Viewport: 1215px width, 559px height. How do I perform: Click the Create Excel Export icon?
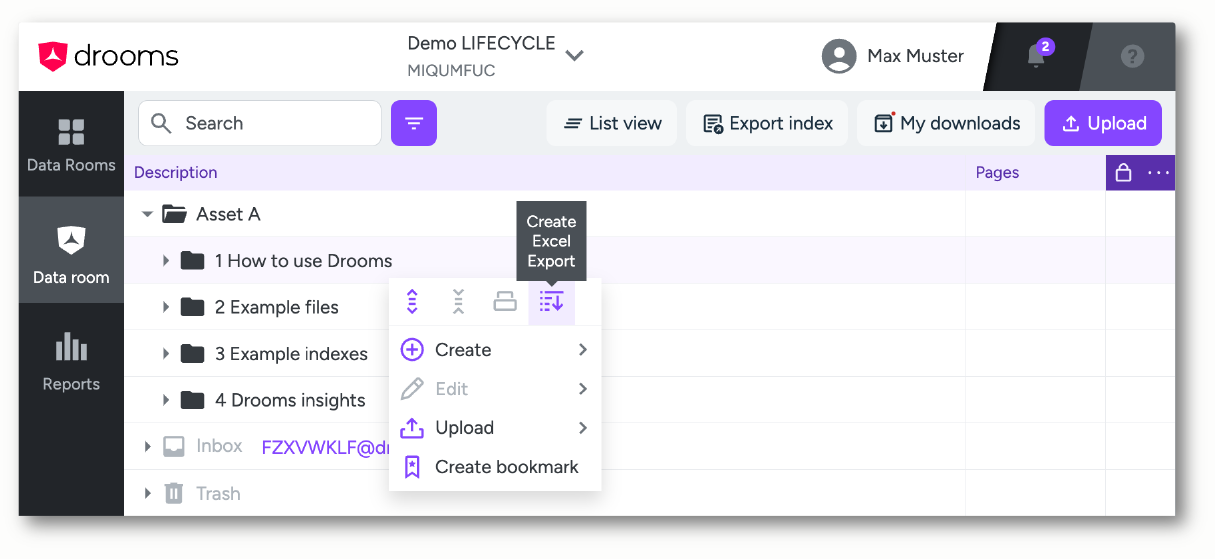click(x=551, y=301)
